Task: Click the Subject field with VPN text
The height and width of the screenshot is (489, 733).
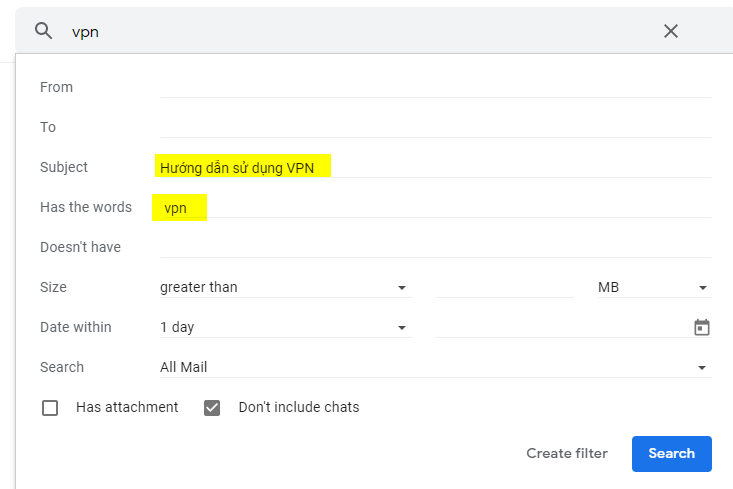Action: [x=435, y=167]
